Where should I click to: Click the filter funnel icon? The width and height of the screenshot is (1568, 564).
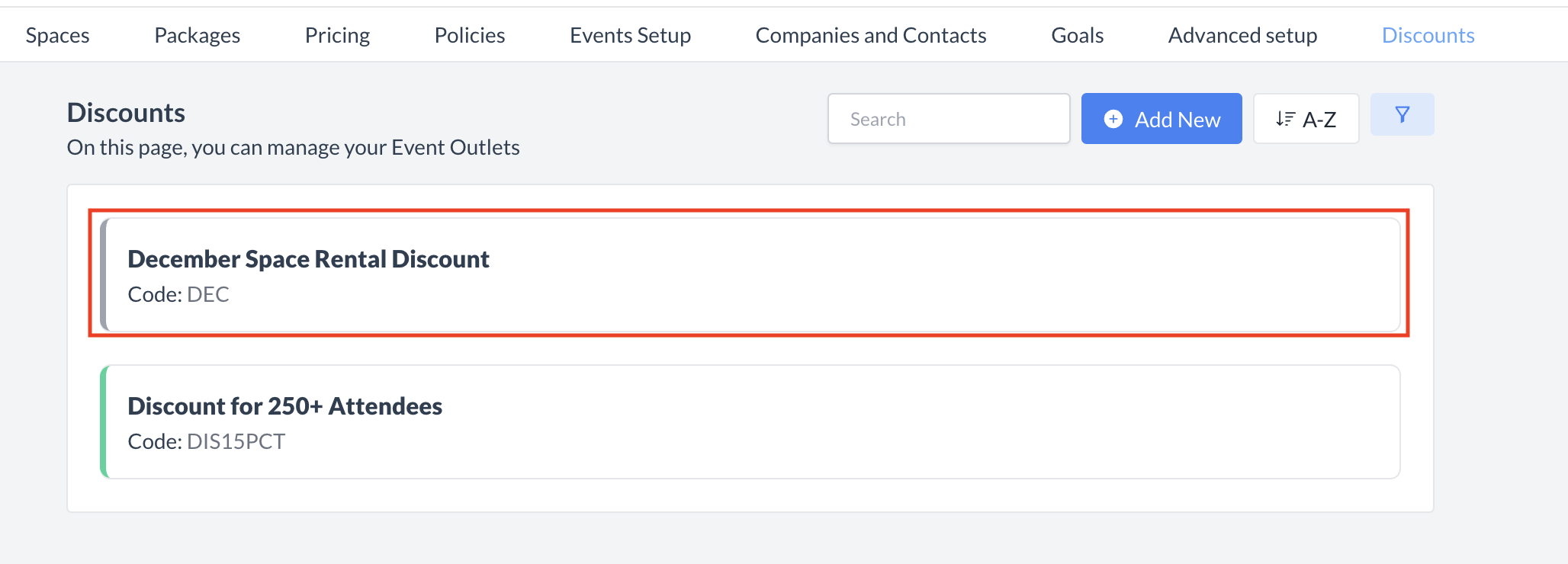[1402, 114]
